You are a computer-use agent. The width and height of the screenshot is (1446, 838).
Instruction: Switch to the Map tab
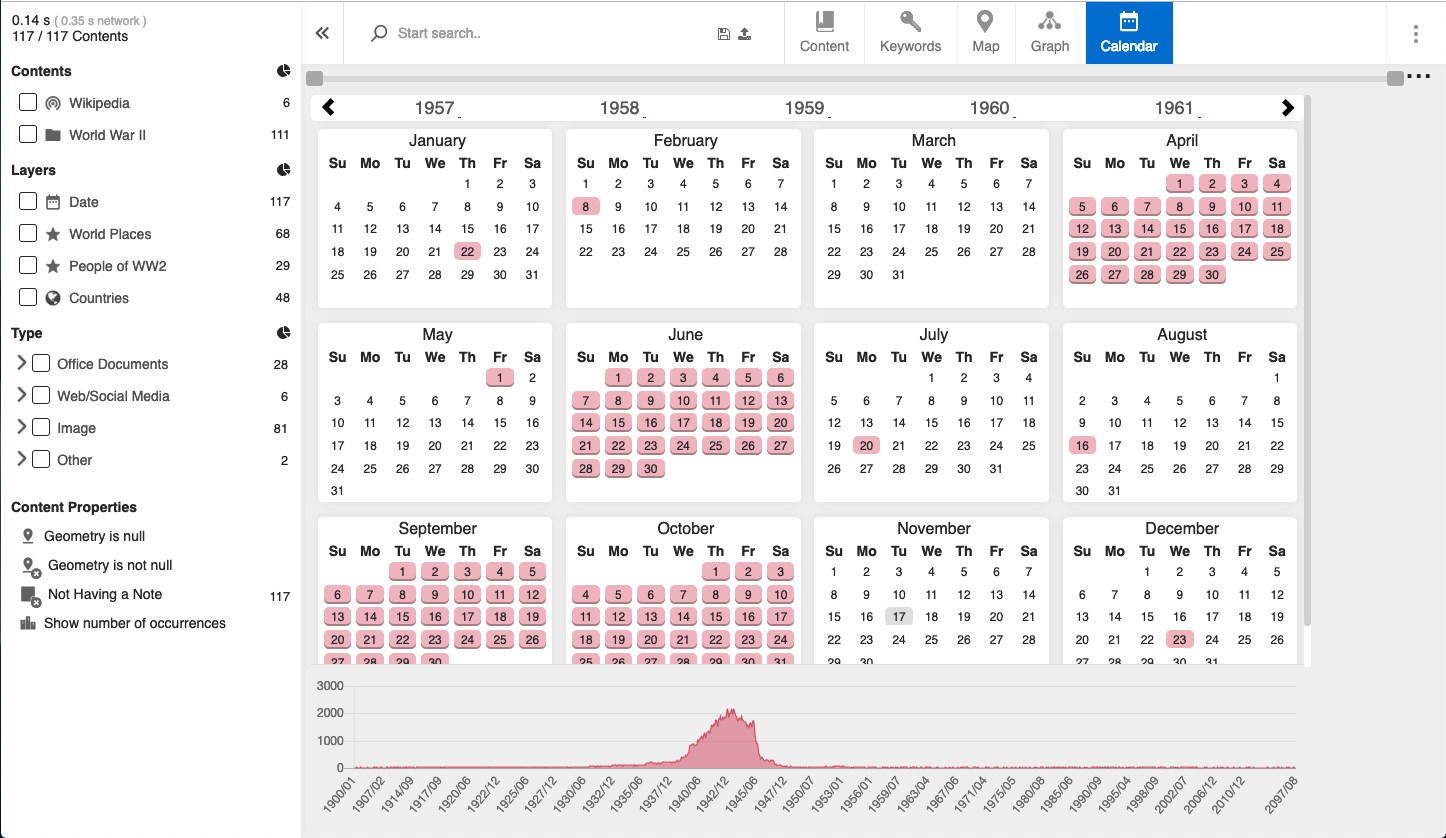coord(985,33)
